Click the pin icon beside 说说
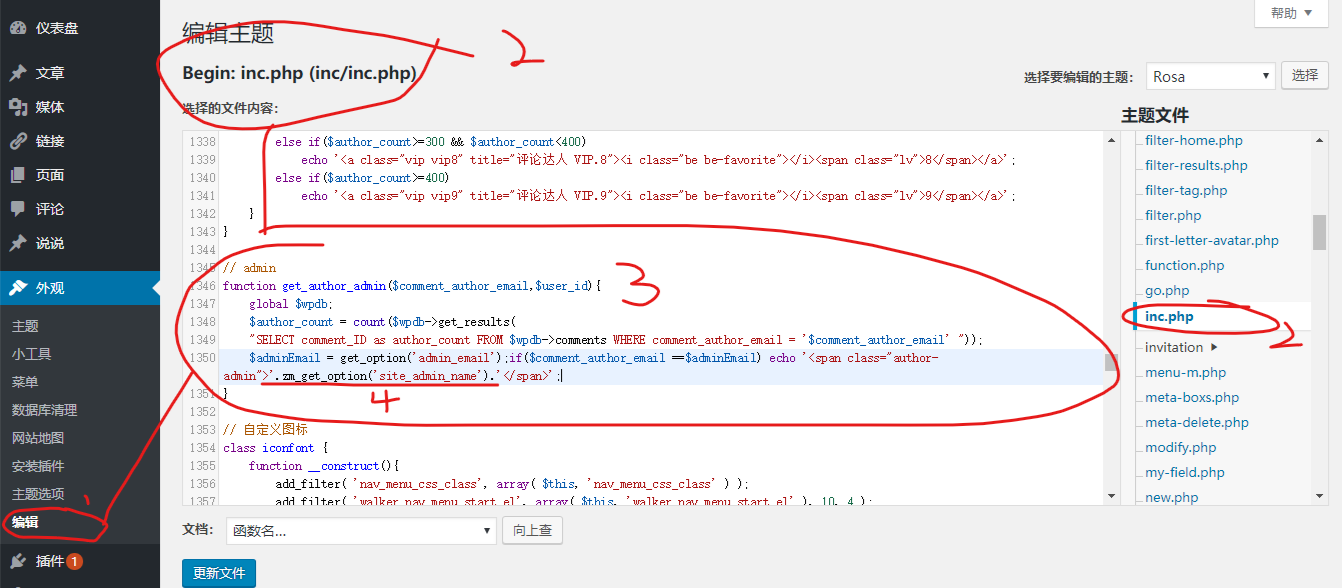The width and height of the screenshot is (1342, 588). (x=18, y=243)
